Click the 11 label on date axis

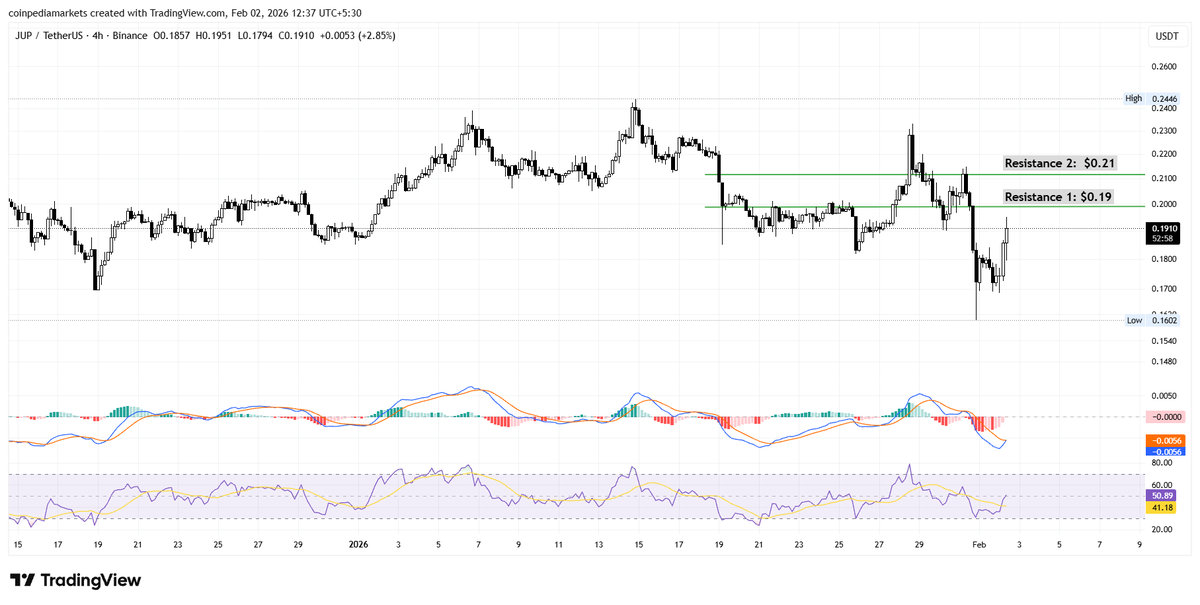point(558,545)
